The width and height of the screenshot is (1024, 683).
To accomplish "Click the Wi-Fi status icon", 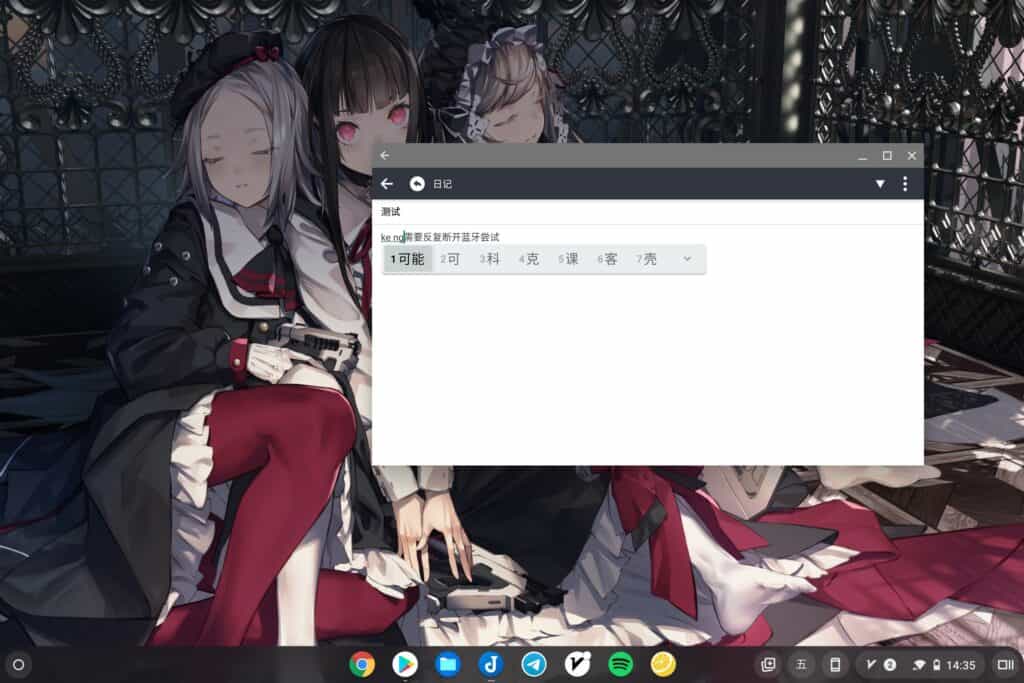I will tap(919, 665).
